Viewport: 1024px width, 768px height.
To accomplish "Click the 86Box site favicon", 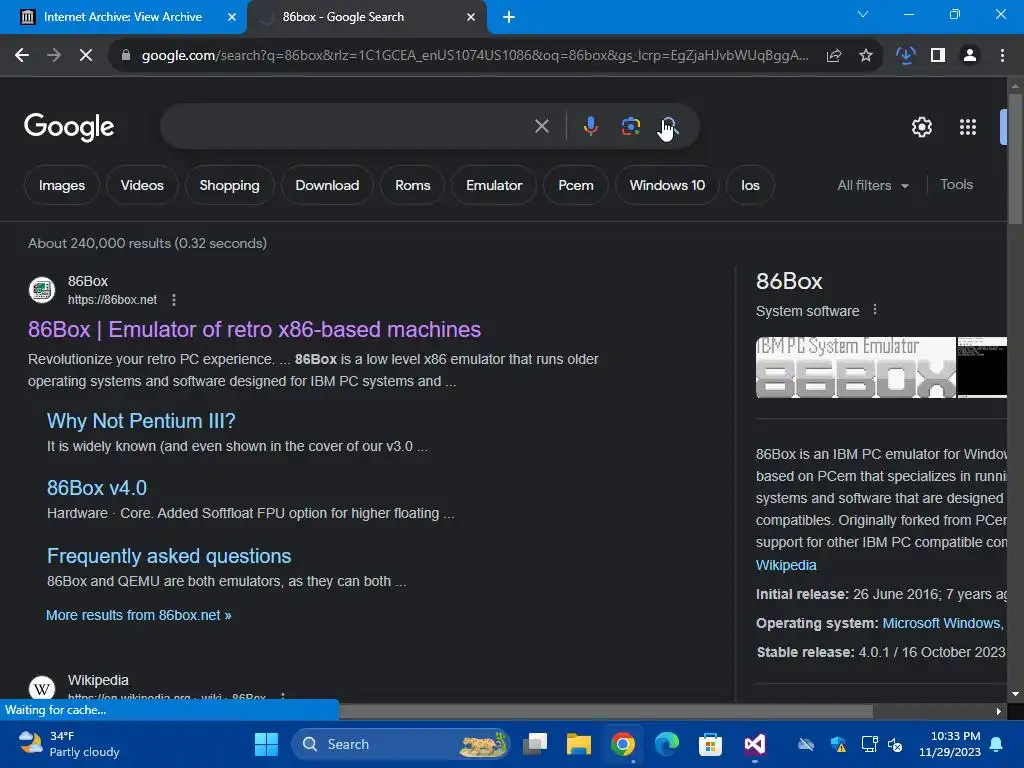I will pyautogui.click(x=42, y=290).
